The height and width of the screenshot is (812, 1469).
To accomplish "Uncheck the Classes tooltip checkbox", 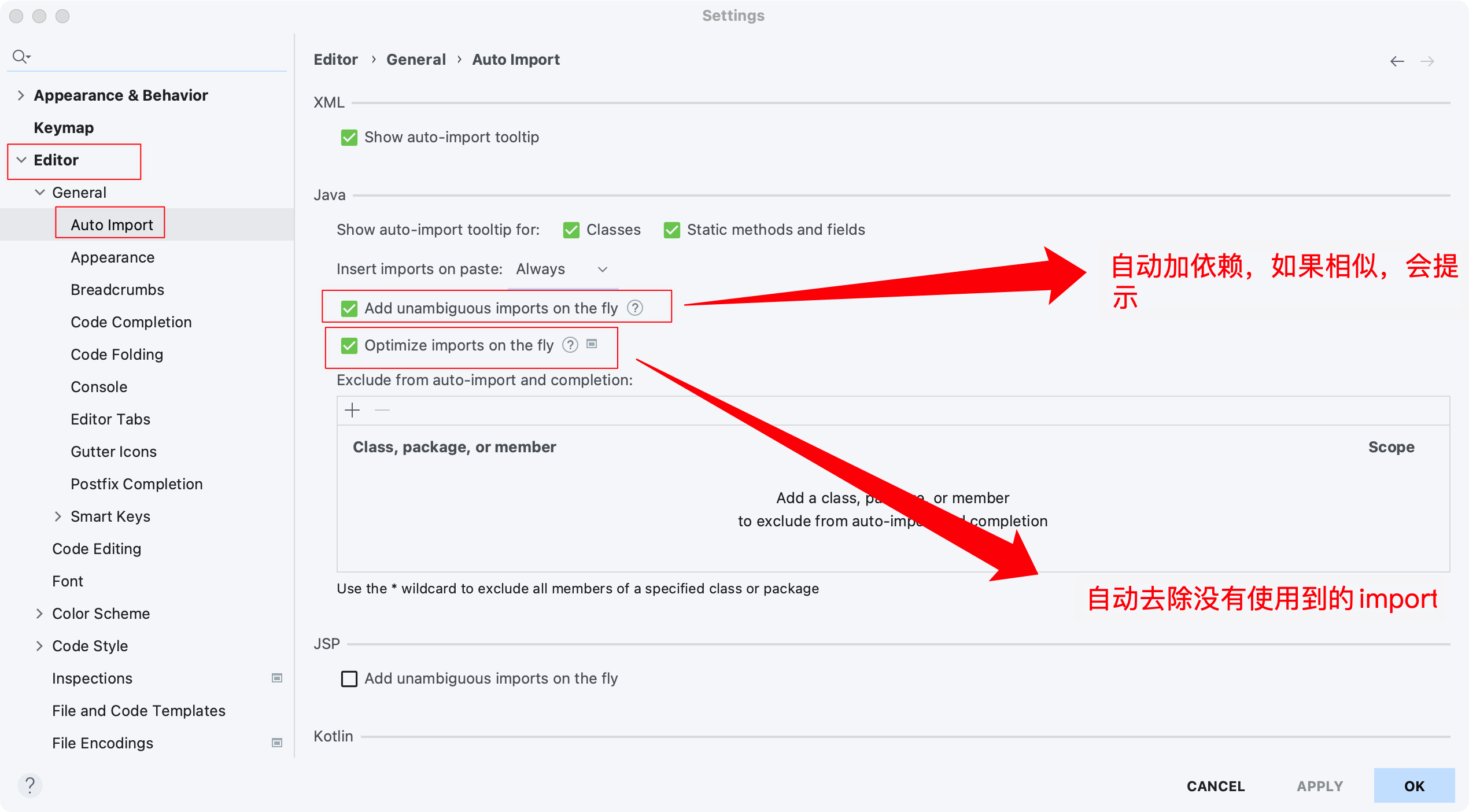I will [x=571, y=230].
